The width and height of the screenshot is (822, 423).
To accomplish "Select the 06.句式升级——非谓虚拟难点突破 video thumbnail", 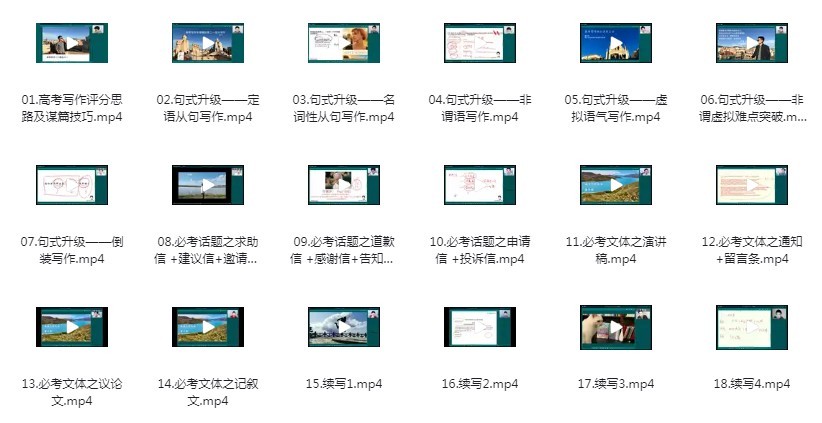I will tap(752, 43).
